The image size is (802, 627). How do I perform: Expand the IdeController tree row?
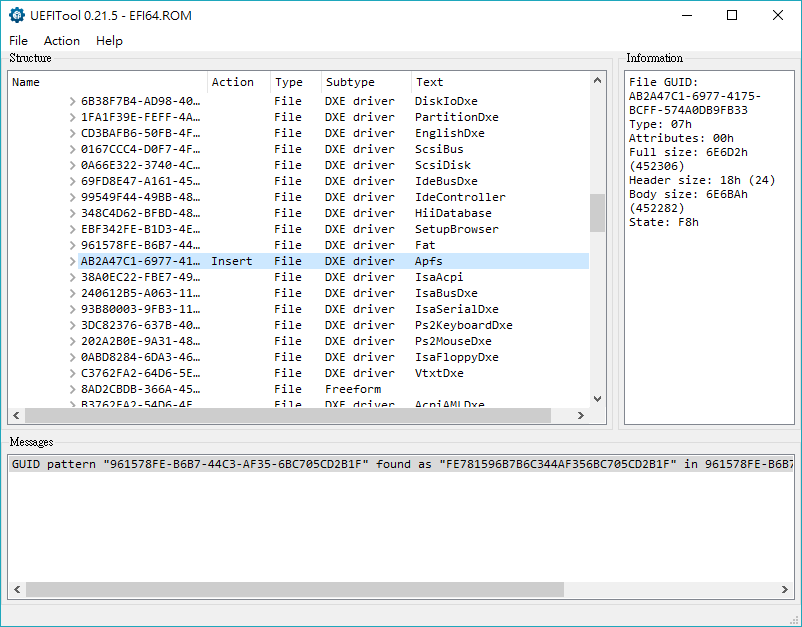click(x=73, y=197)
